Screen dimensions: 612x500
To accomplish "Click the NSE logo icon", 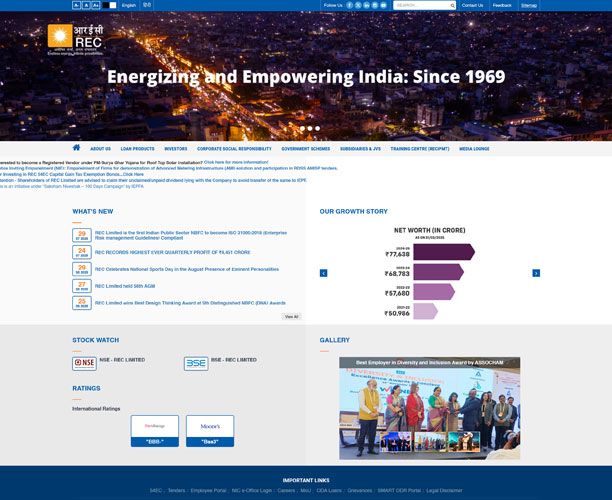I will pos(84,363).
